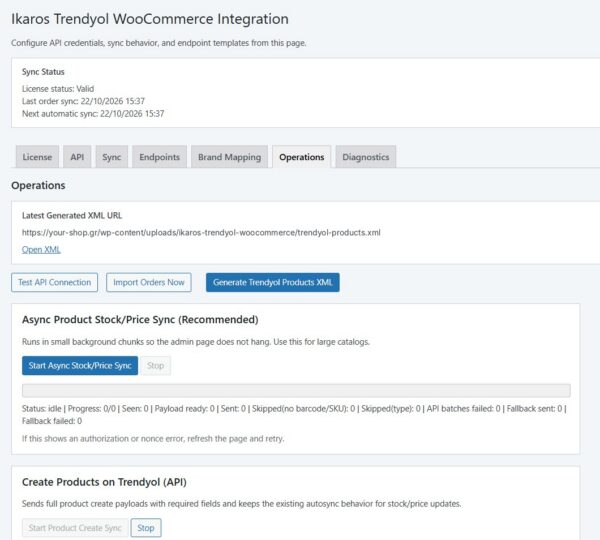The image size is (600, 540).
Task: Click 'Create Products on Trendyol (API)' heading
Action: click(104, 482)
